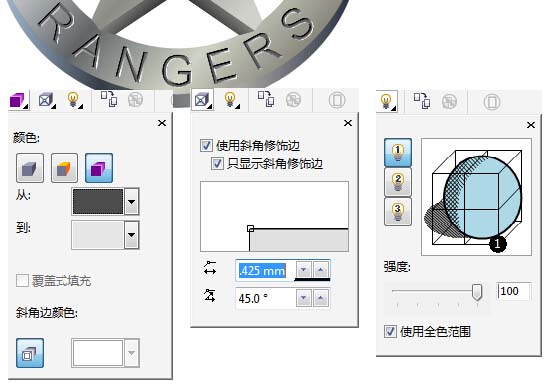Click disabled round icon in middle toolbar
Screen dimensions: 544x384
pos(337,100)
